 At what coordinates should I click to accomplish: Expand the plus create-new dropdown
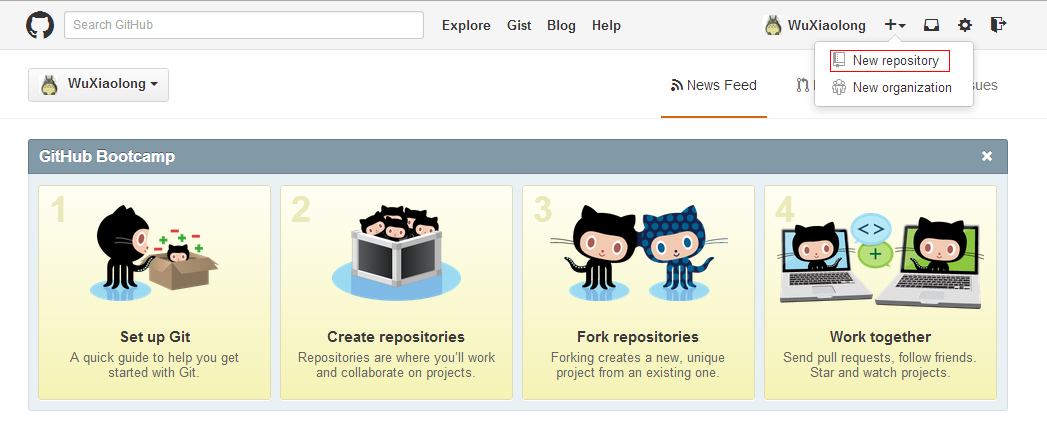coord(895,25)
